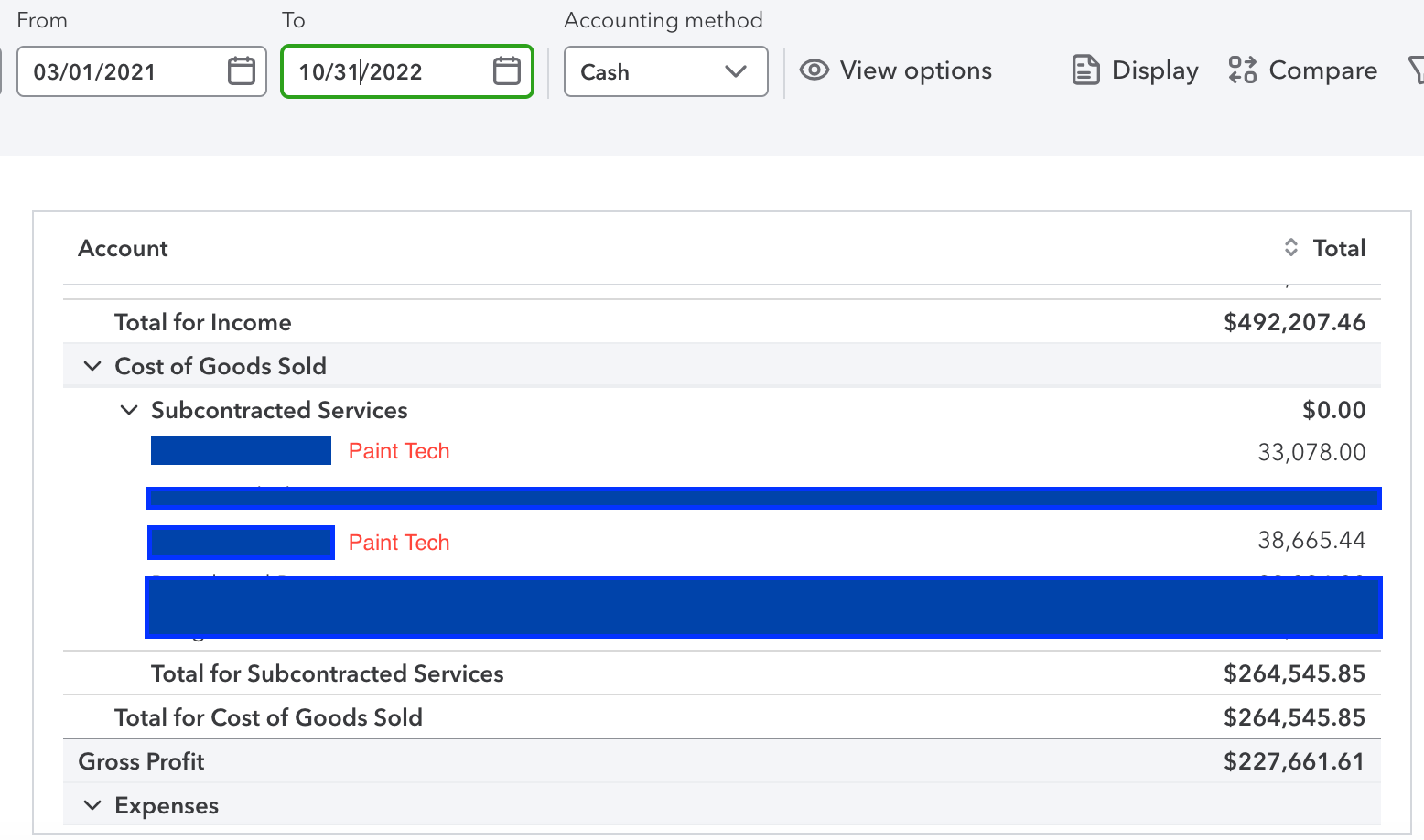Image resolution: width=1424 pixels, height=840 pixels.
Task: Open the 38,665.44 Paint Tech amount
Action: [x=1311, y=540]
